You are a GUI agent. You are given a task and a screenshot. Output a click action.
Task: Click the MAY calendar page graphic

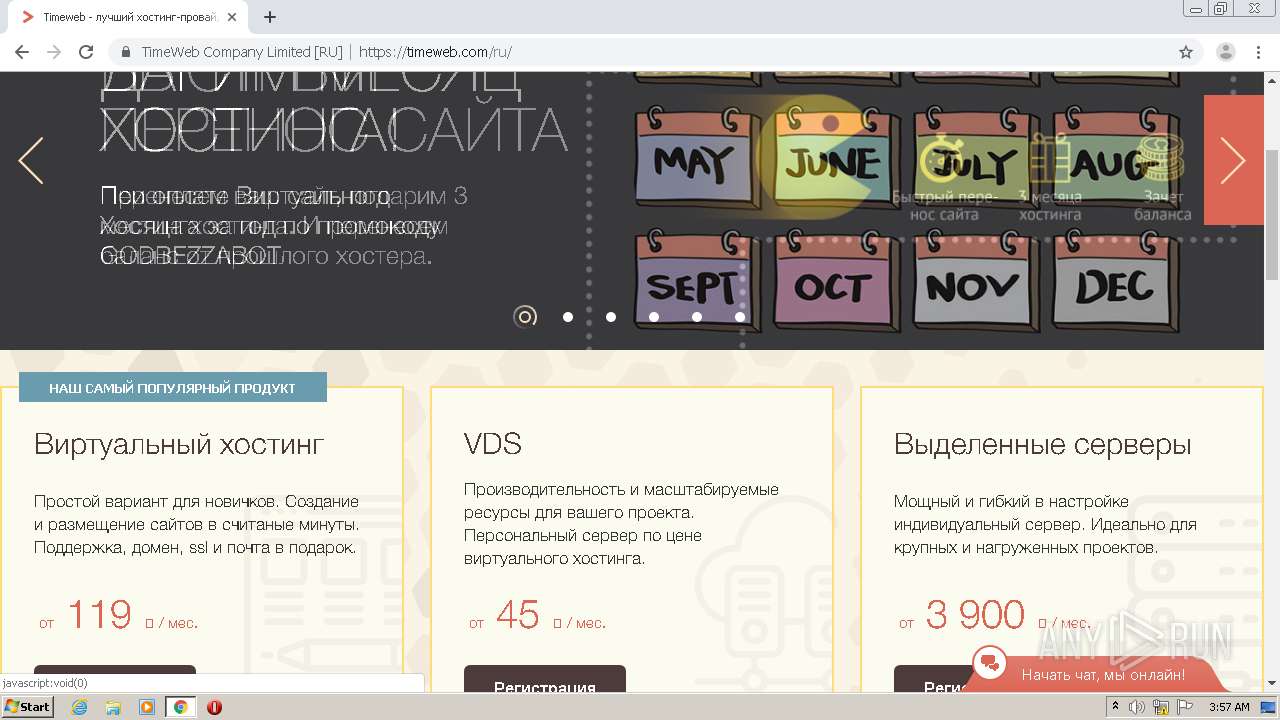tap(697, 158)
